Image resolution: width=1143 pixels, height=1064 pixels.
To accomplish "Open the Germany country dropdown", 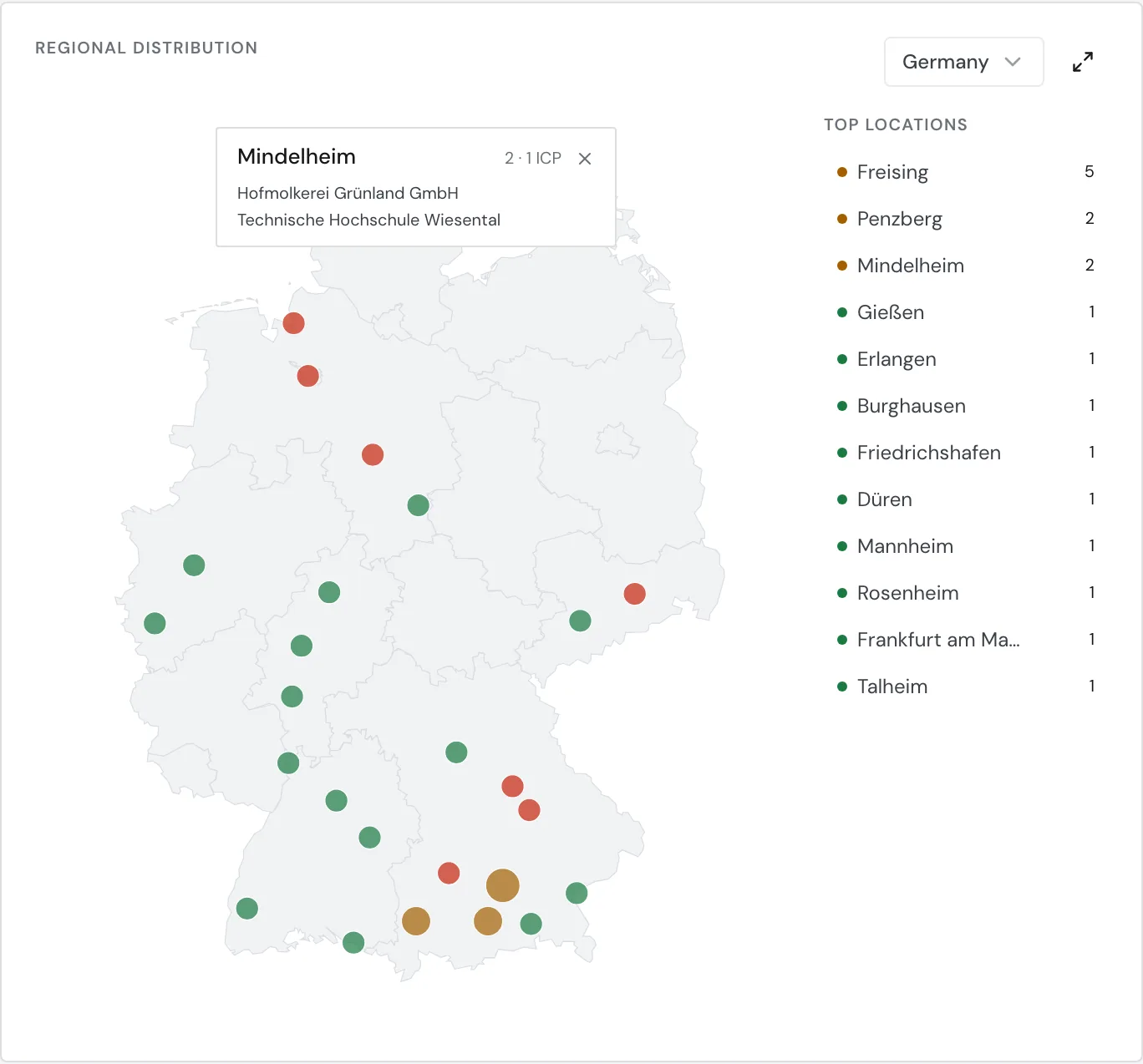I will click(963, 62).
